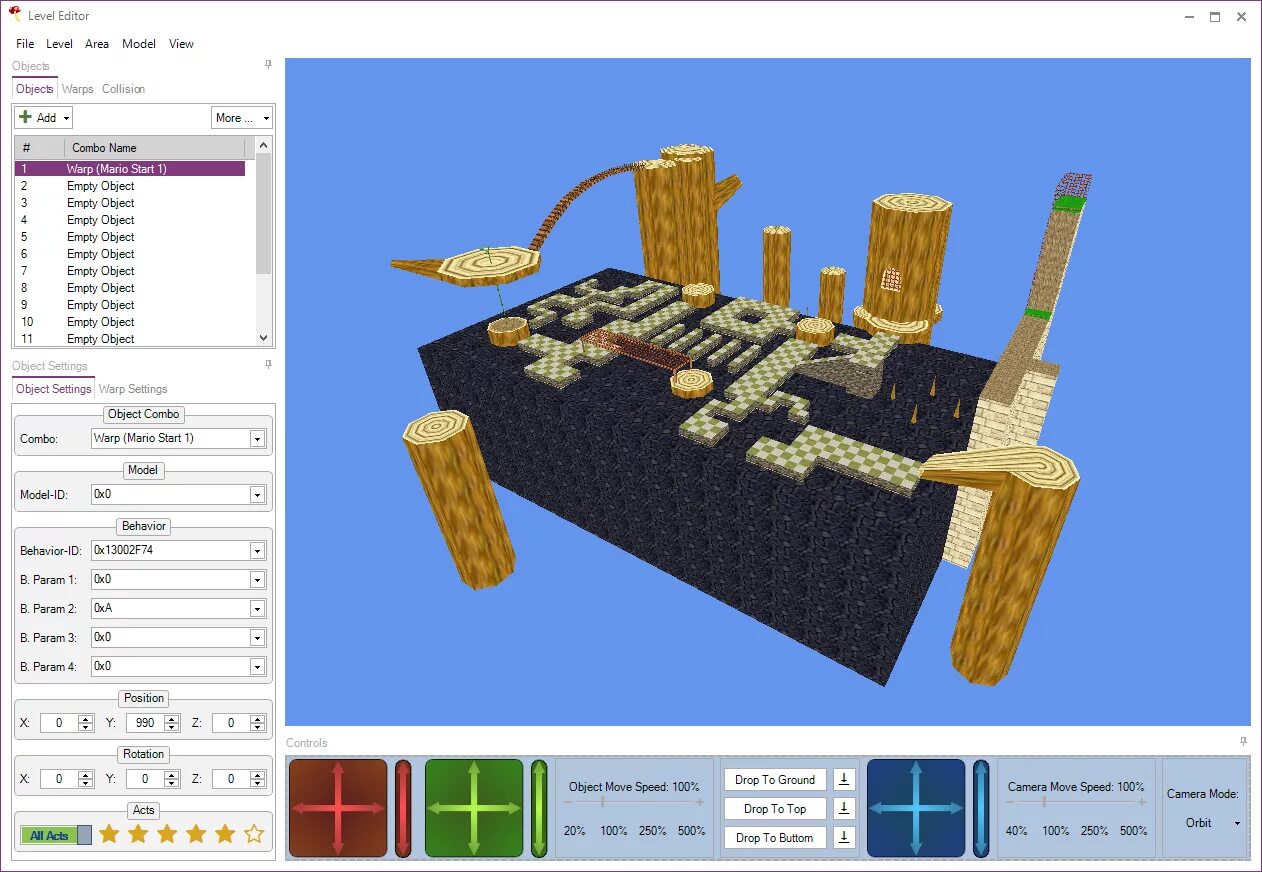Toggle the fifth act star
This screenshot has height=872, width=1262.
pos(225,833)
